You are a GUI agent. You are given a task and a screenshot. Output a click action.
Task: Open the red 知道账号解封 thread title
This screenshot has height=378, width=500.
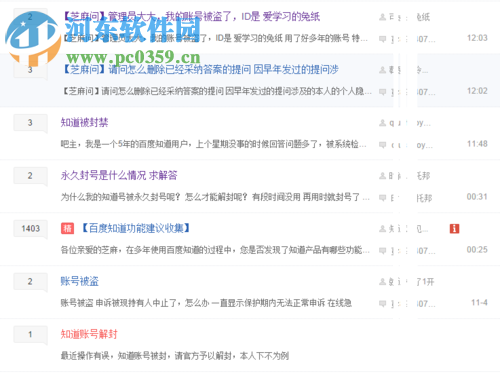point(89,334)
